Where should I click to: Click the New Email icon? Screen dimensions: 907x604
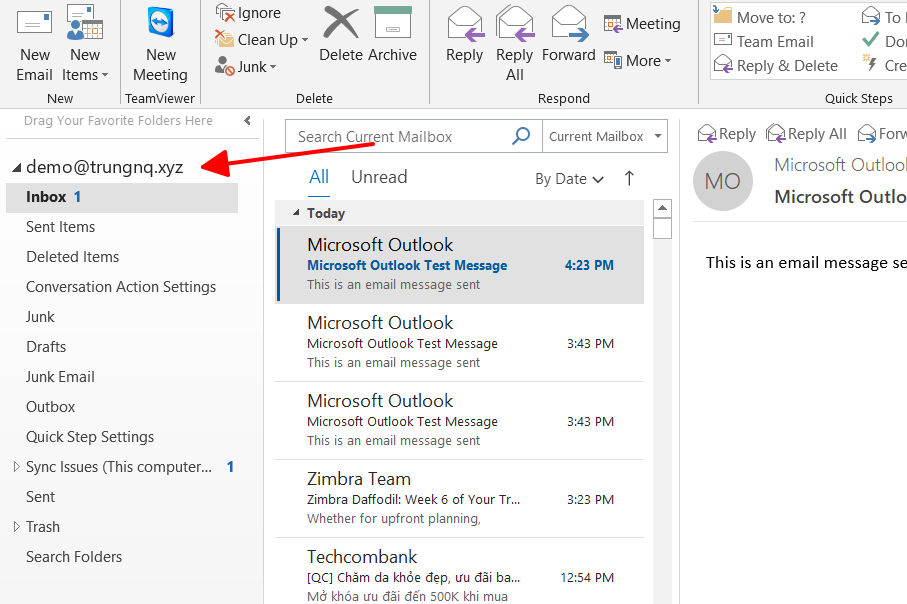pyautogui.click(x=34, y=43)
